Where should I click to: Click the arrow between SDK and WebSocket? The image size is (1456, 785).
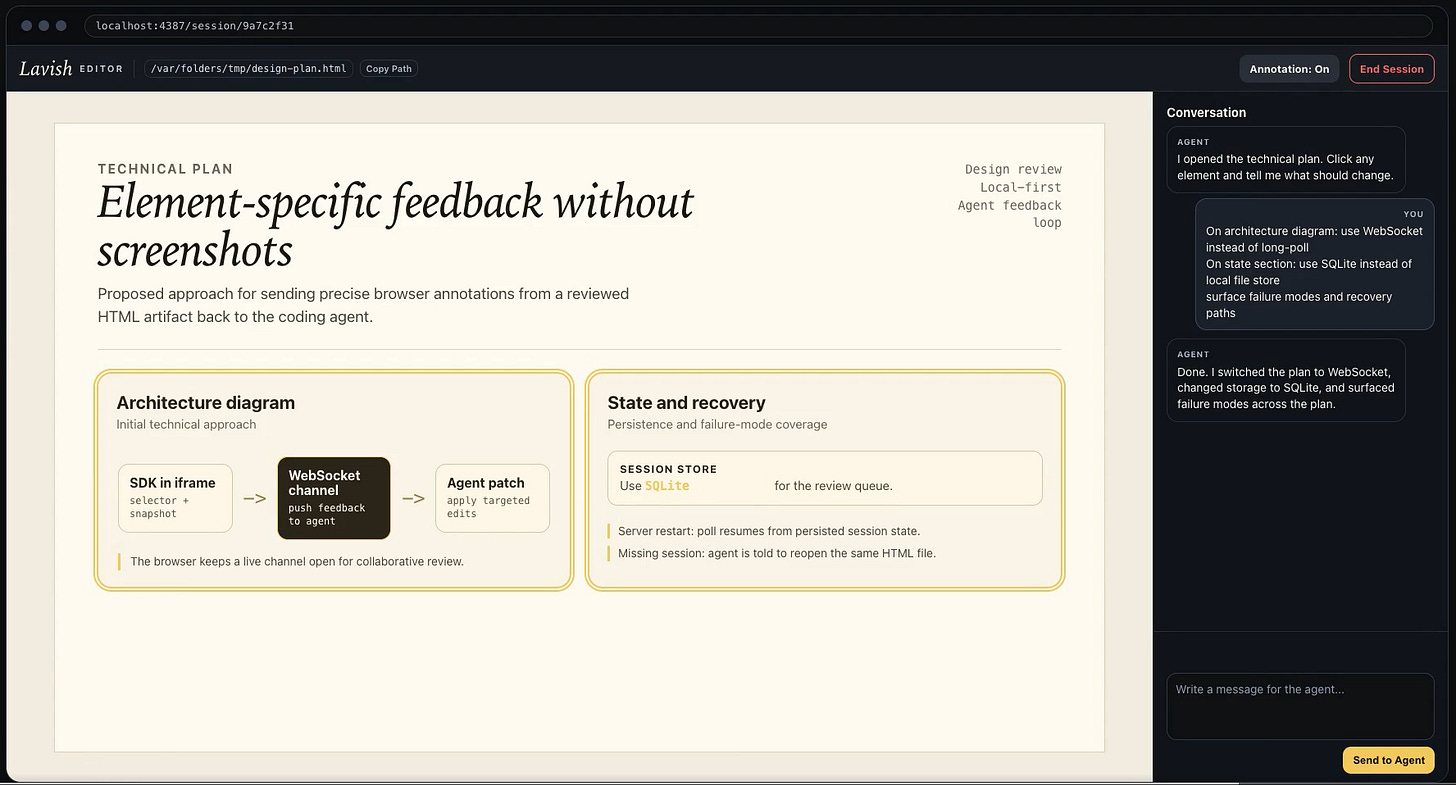(x=254, y=498)
